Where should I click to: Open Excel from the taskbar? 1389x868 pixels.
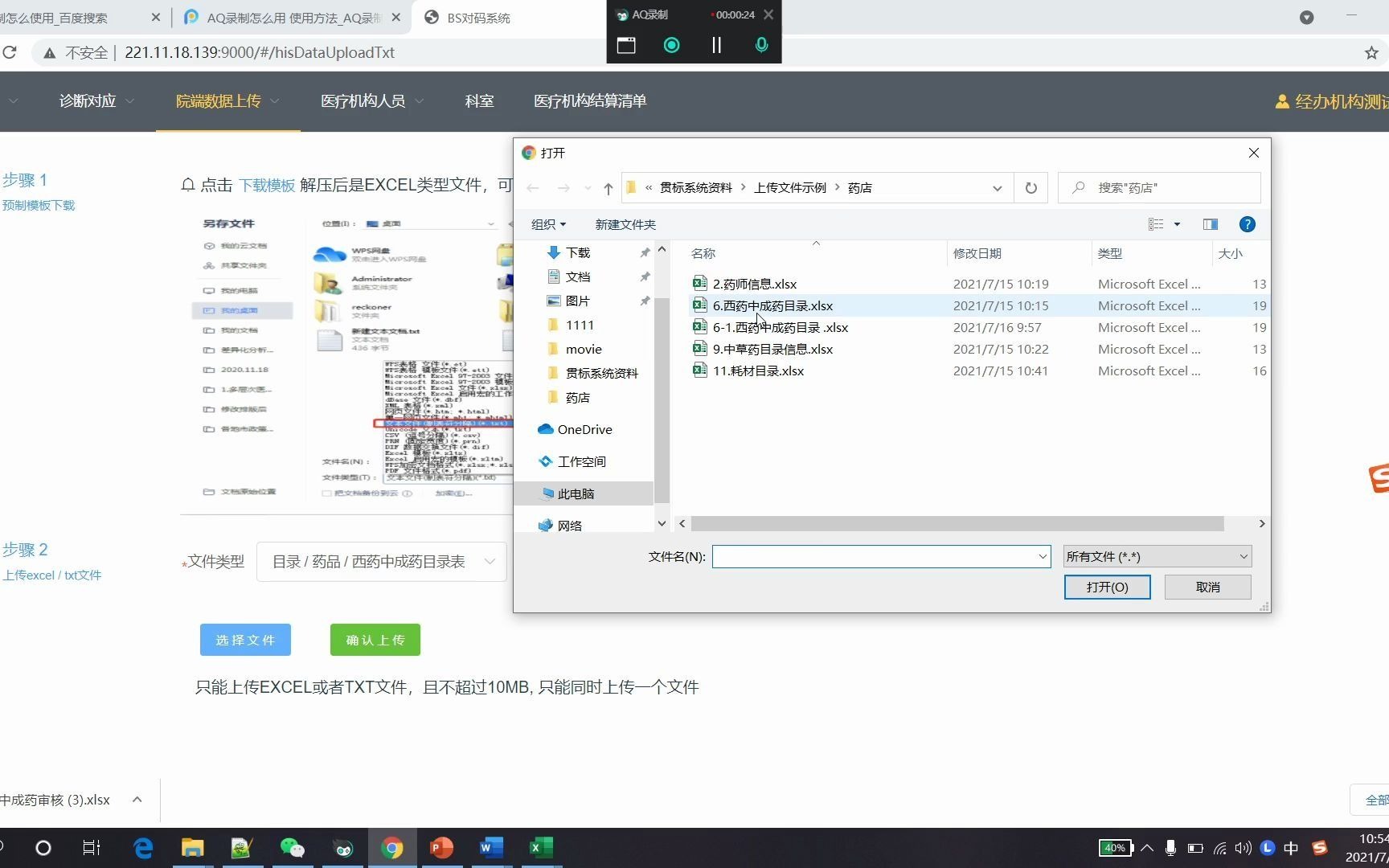click(x=541, y=848)
